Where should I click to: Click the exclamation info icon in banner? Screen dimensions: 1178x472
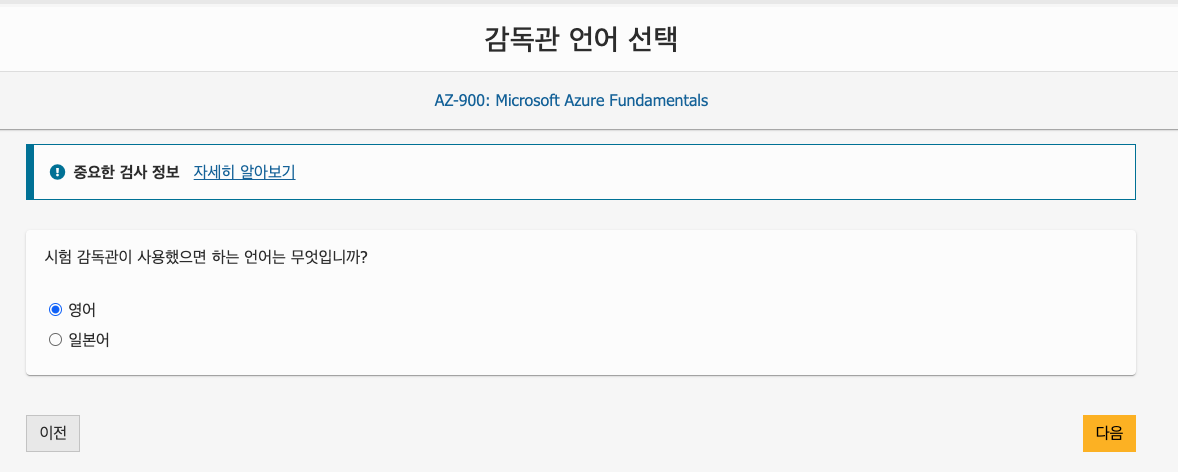coord(57,172)
